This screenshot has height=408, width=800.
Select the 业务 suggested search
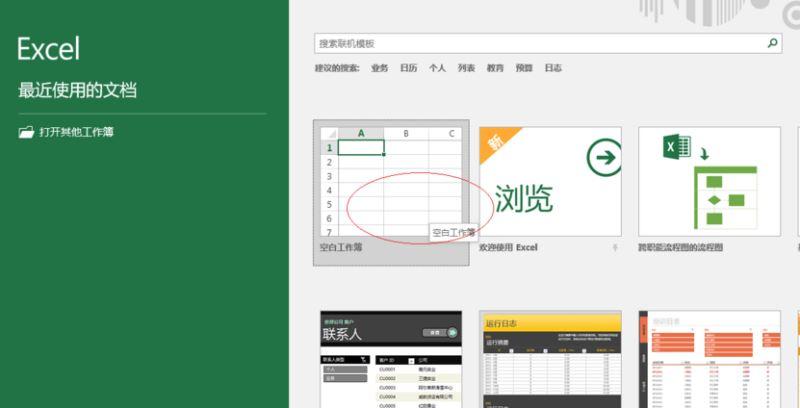pos(380,68)
